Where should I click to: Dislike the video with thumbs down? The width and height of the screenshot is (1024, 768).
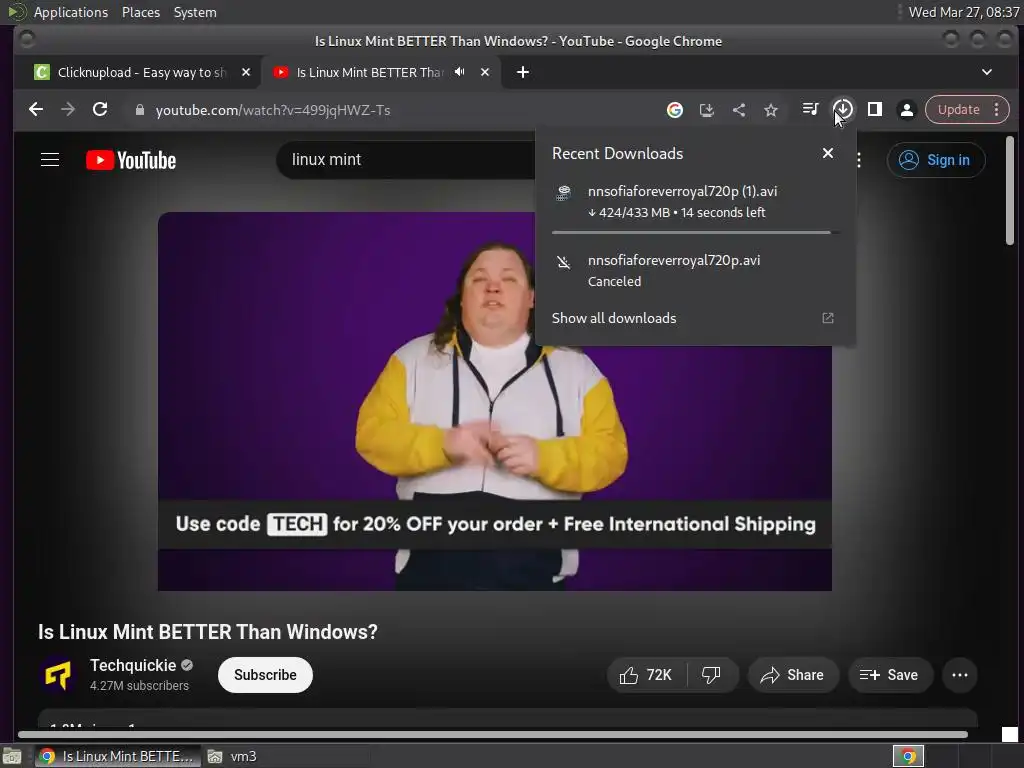711,675
